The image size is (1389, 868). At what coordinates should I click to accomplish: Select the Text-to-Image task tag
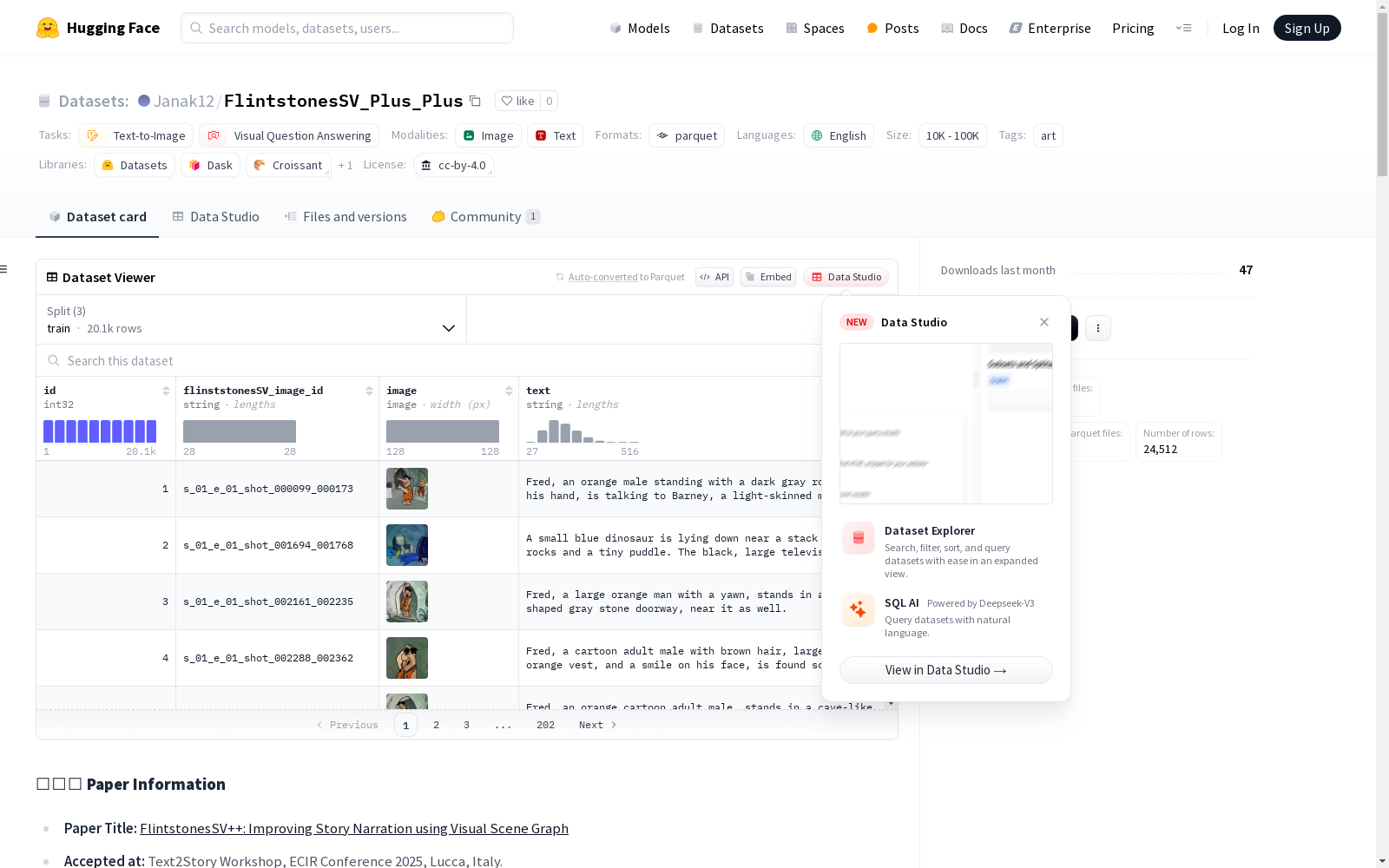[135, 135]
